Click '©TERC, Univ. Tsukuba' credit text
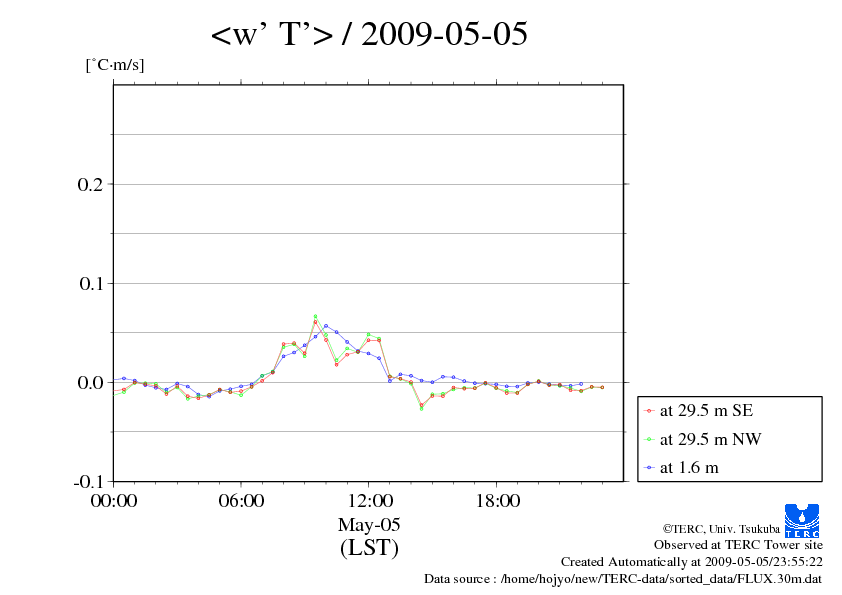Image resolution: width=842 pixels, height=595 pixels. pos(721,529)
